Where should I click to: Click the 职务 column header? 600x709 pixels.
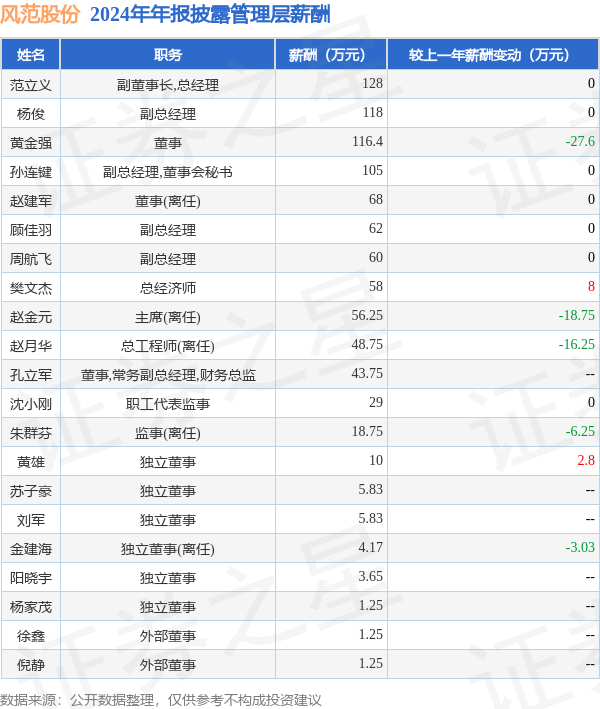click(x=168, y=55)
